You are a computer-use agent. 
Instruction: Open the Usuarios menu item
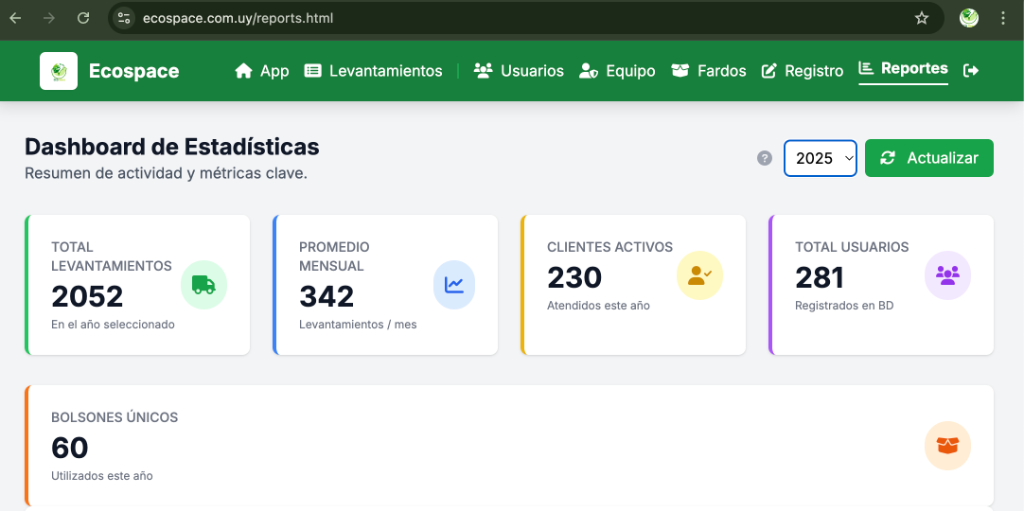519,71
